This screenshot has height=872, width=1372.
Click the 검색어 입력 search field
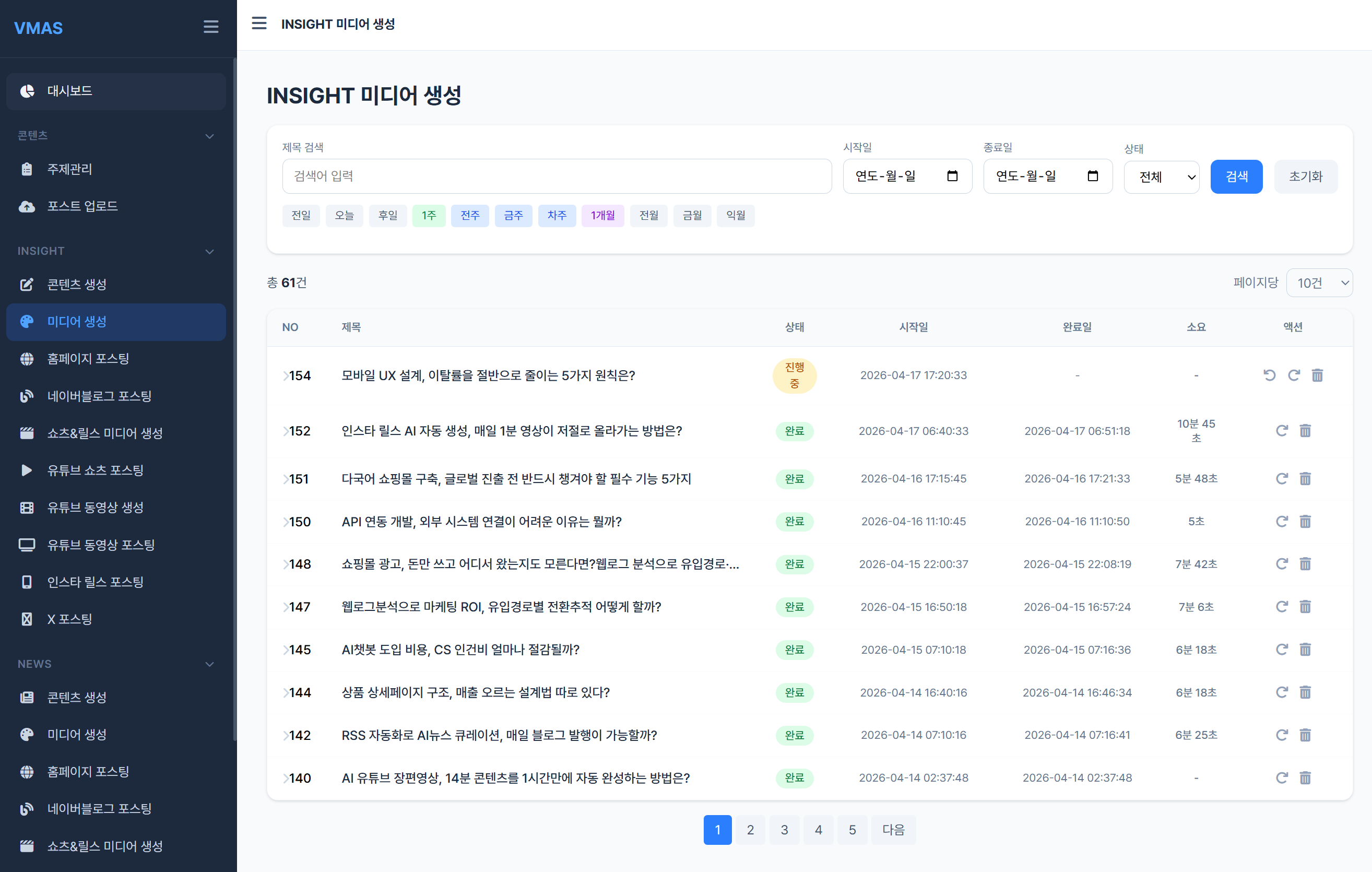pos(556,176)
